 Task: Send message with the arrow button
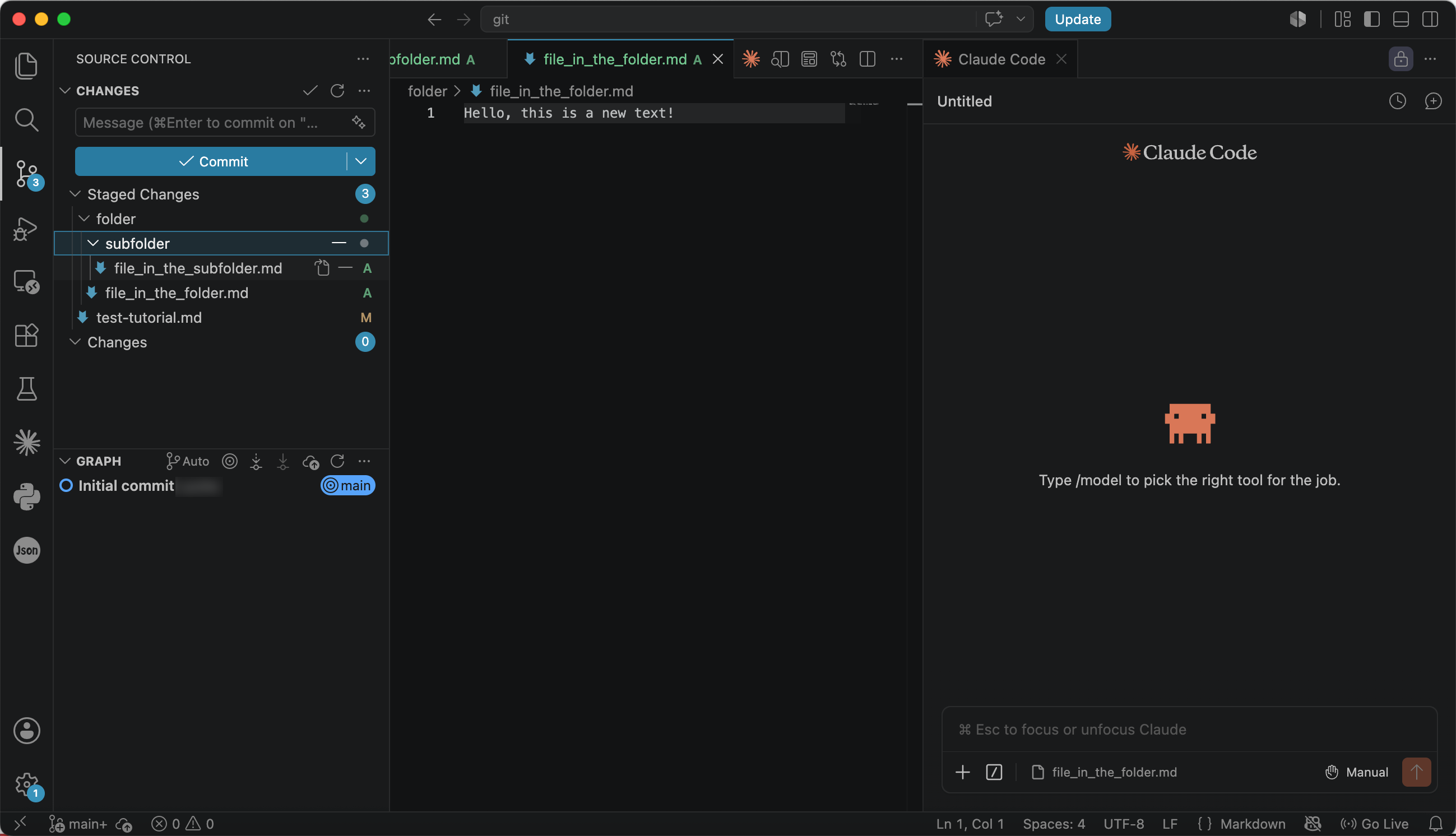click(1416, 772)
